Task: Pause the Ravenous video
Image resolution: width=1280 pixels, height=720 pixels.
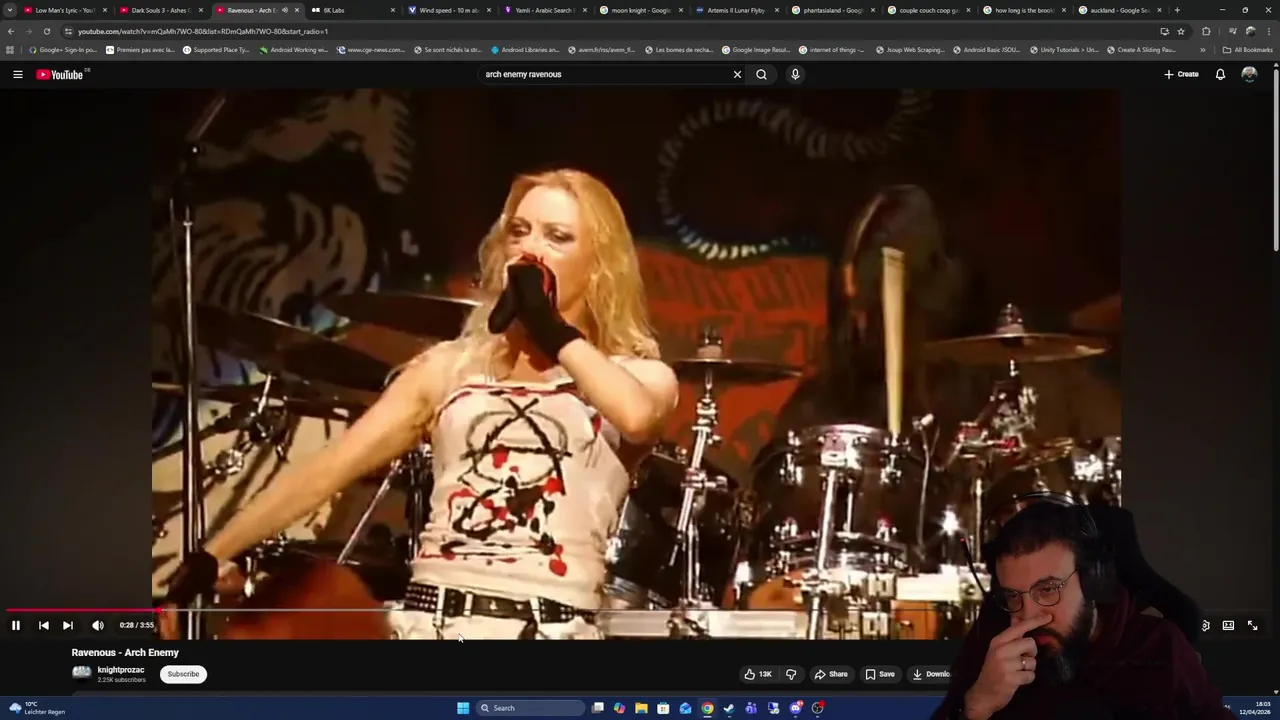Action: 16,625
